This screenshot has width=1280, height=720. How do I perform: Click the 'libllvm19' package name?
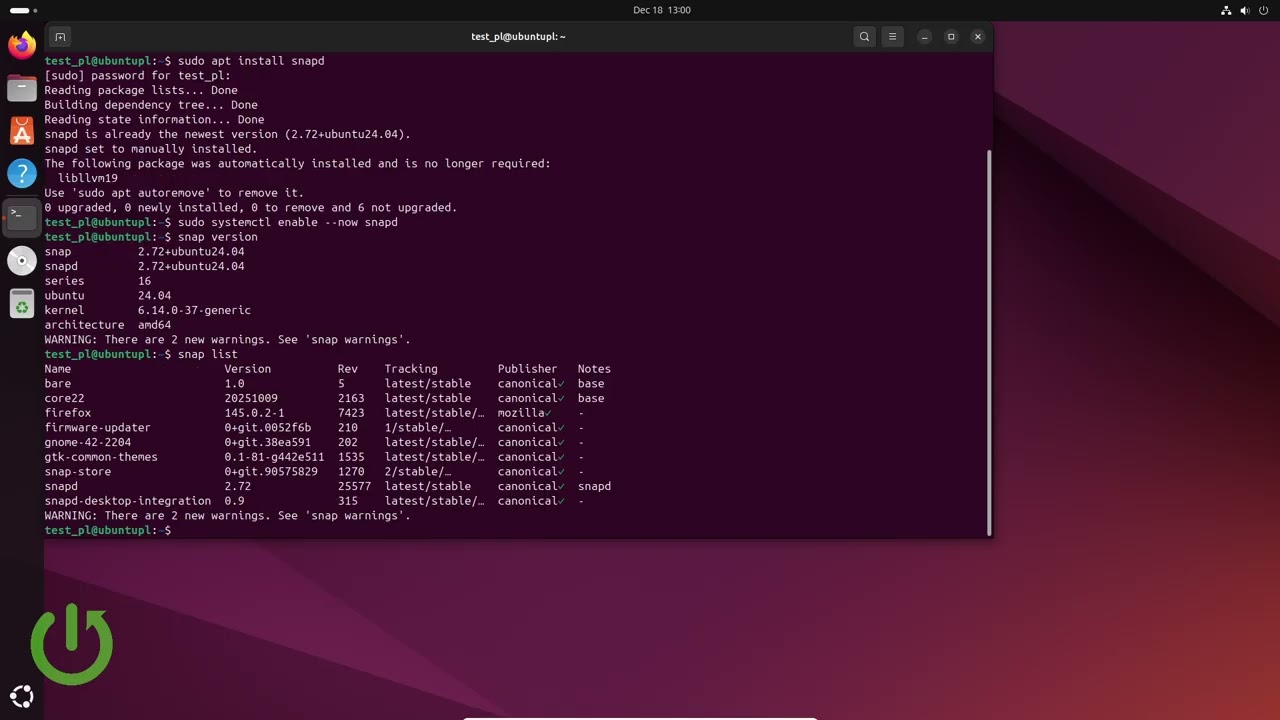[x=88, y=178]
